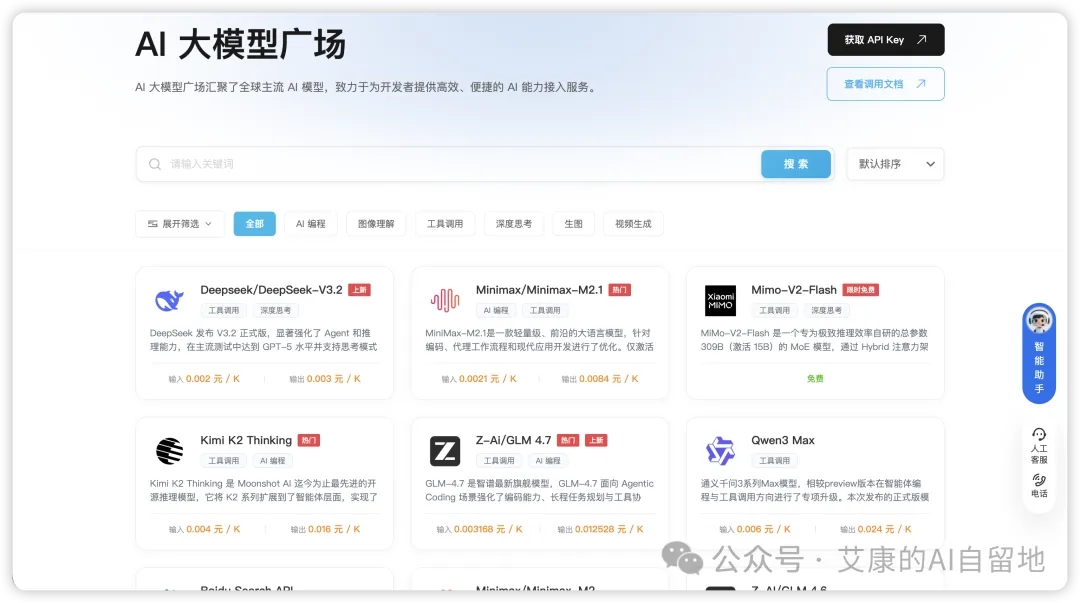Expand the 展开筛选 filter dropdown
This screenshot has width=1080, height=603.
point(180,224)
